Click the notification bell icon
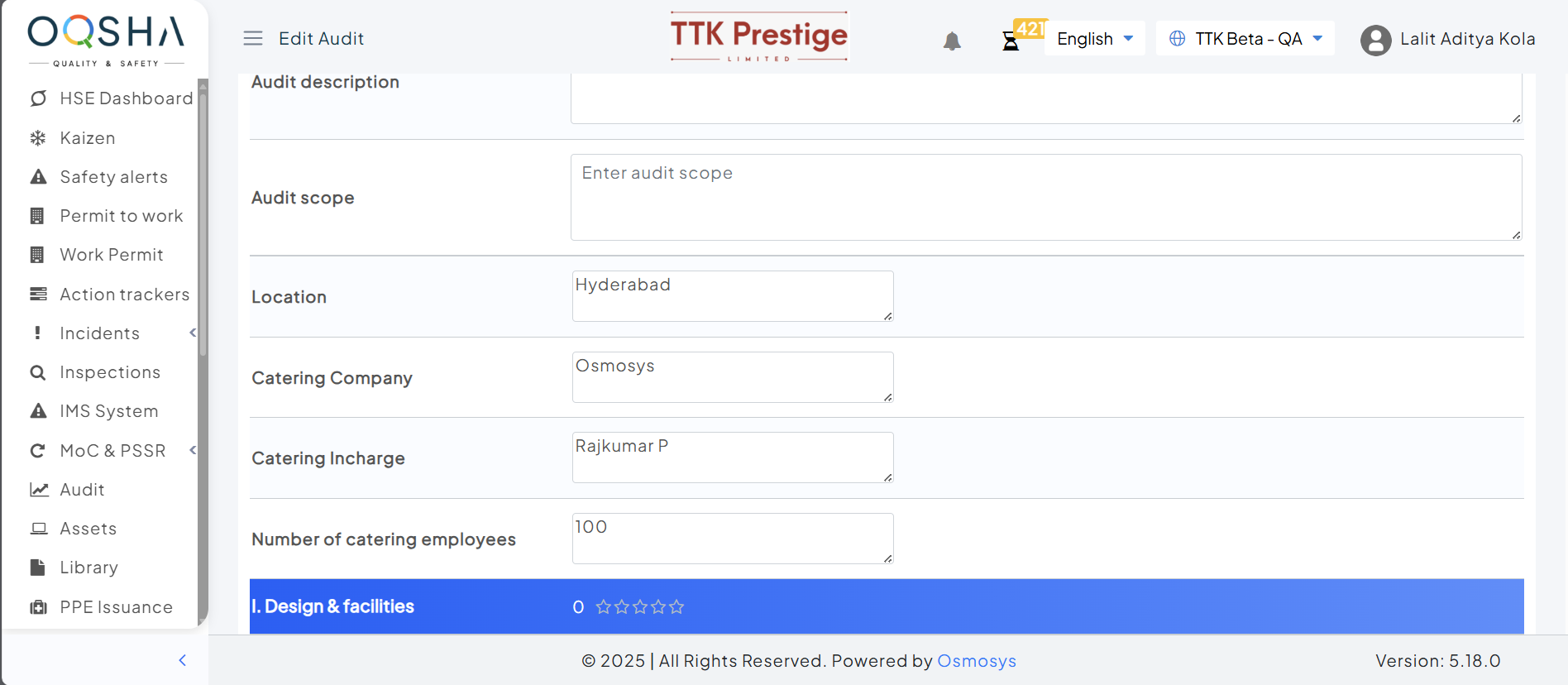Image resolution: width=1568 pixels, height=685 pixels. tap(952, 41)
